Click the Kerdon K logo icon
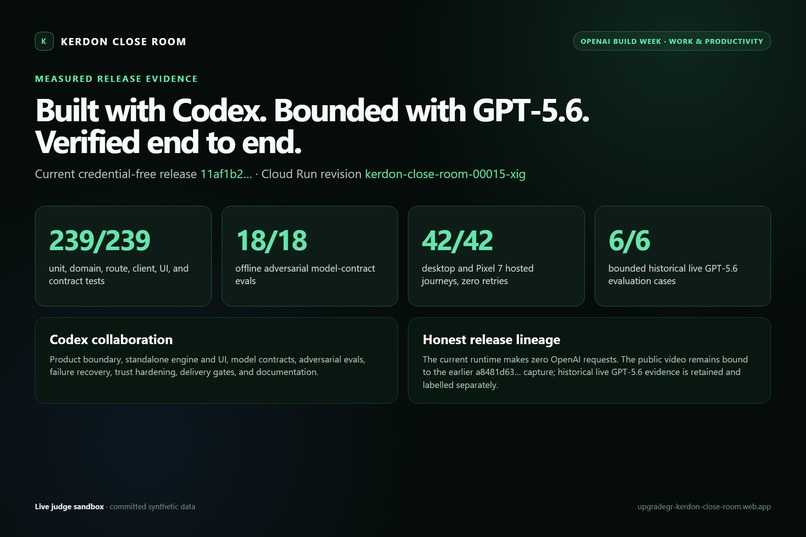The height and width of the screenshot is (537, 806). click(x=44, y=42)
